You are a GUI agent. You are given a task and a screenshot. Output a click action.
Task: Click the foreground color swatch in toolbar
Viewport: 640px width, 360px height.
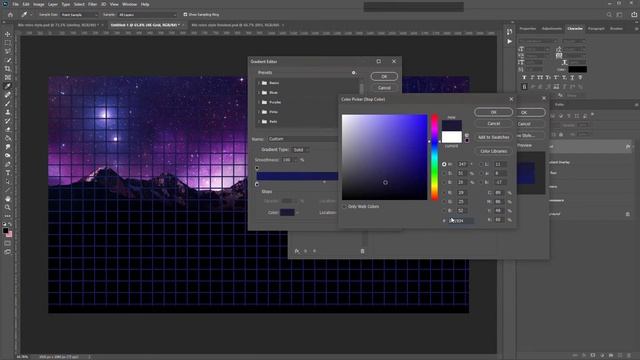5,231
